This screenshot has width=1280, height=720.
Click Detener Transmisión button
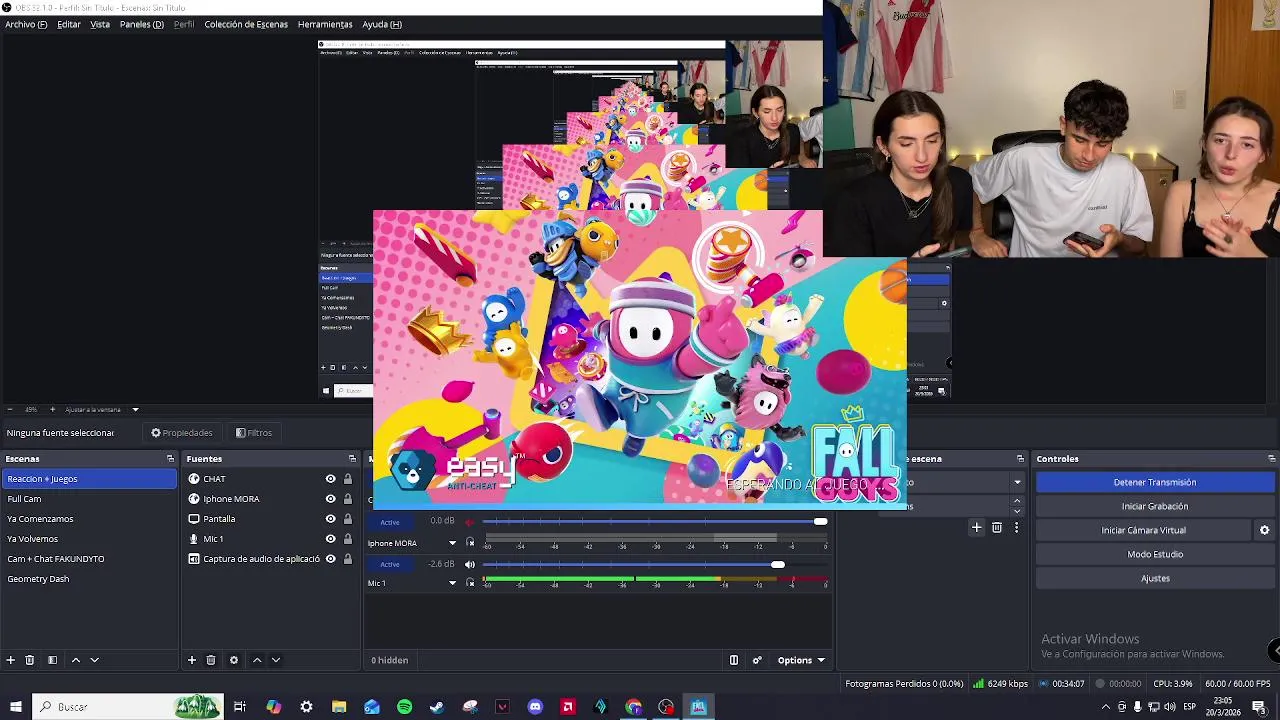pyautogui.click(x=1154, y=482)
